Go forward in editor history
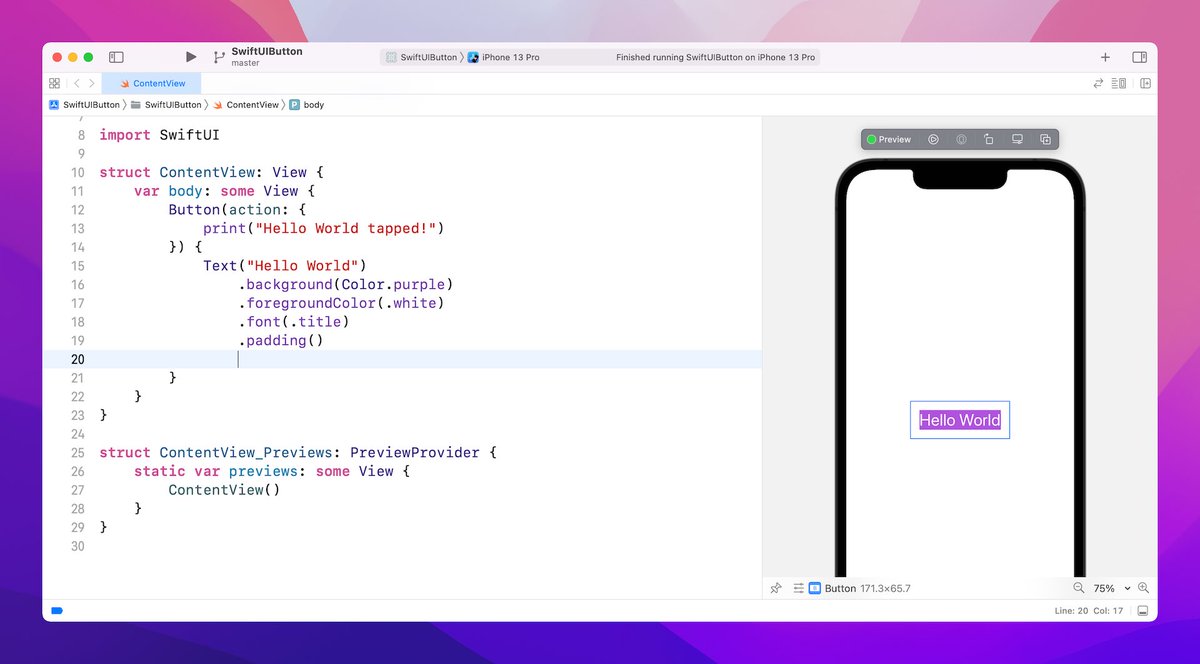The height and width of the screenshot is (664, 1200). pos(92,83)
